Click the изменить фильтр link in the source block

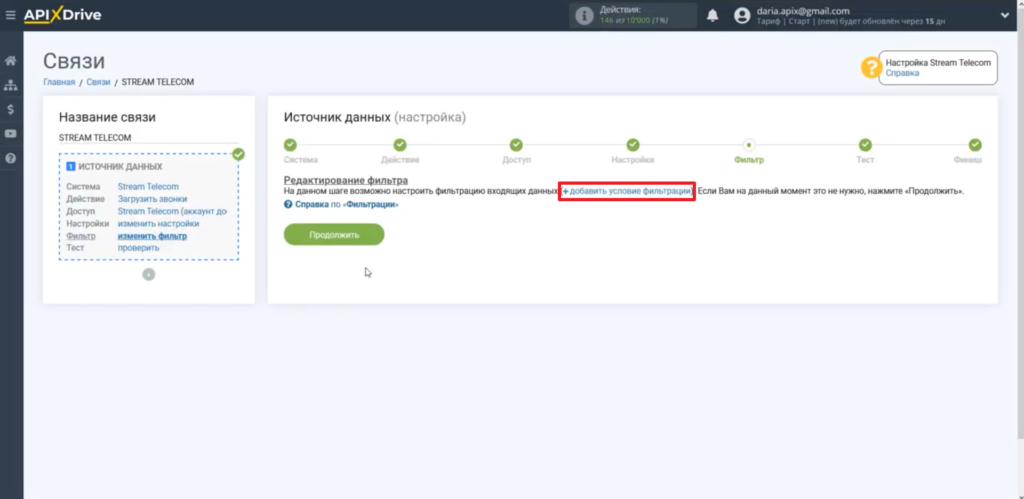click(152, 236)
